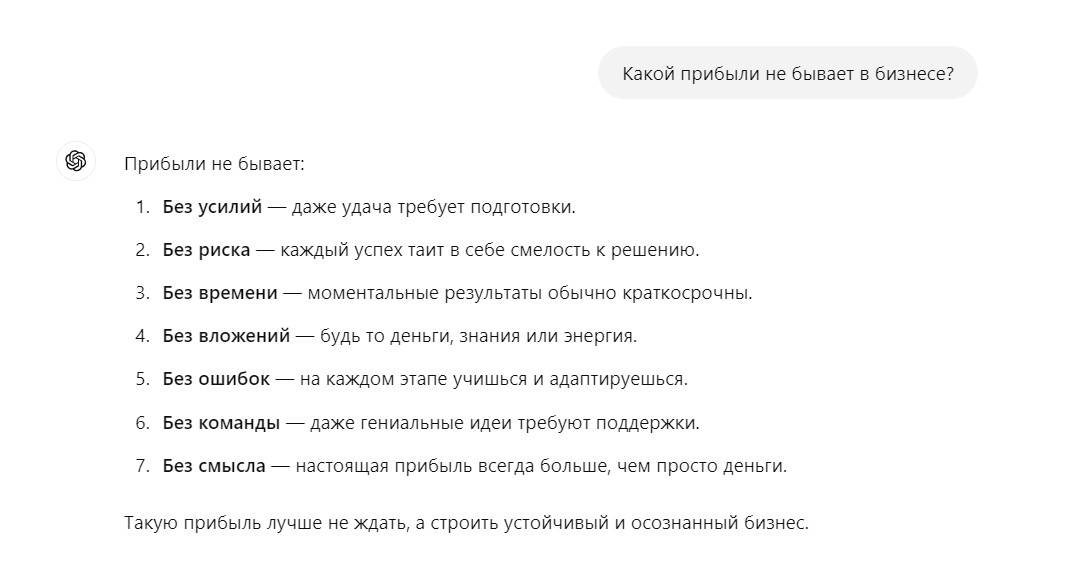Click the phrase 'даже удача требует подготовки'
Viewport: 1072px width, 588px height.
click(434, 207)
